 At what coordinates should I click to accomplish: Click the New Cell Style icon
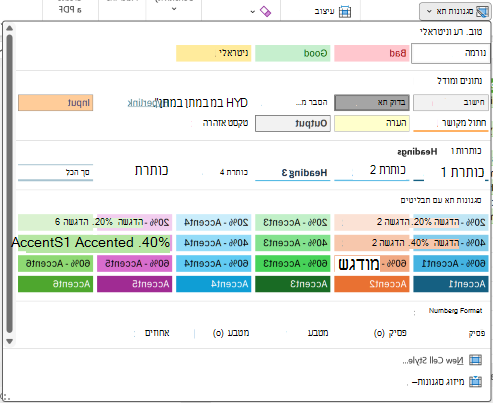pyautogui.click(x=475, y=360)
